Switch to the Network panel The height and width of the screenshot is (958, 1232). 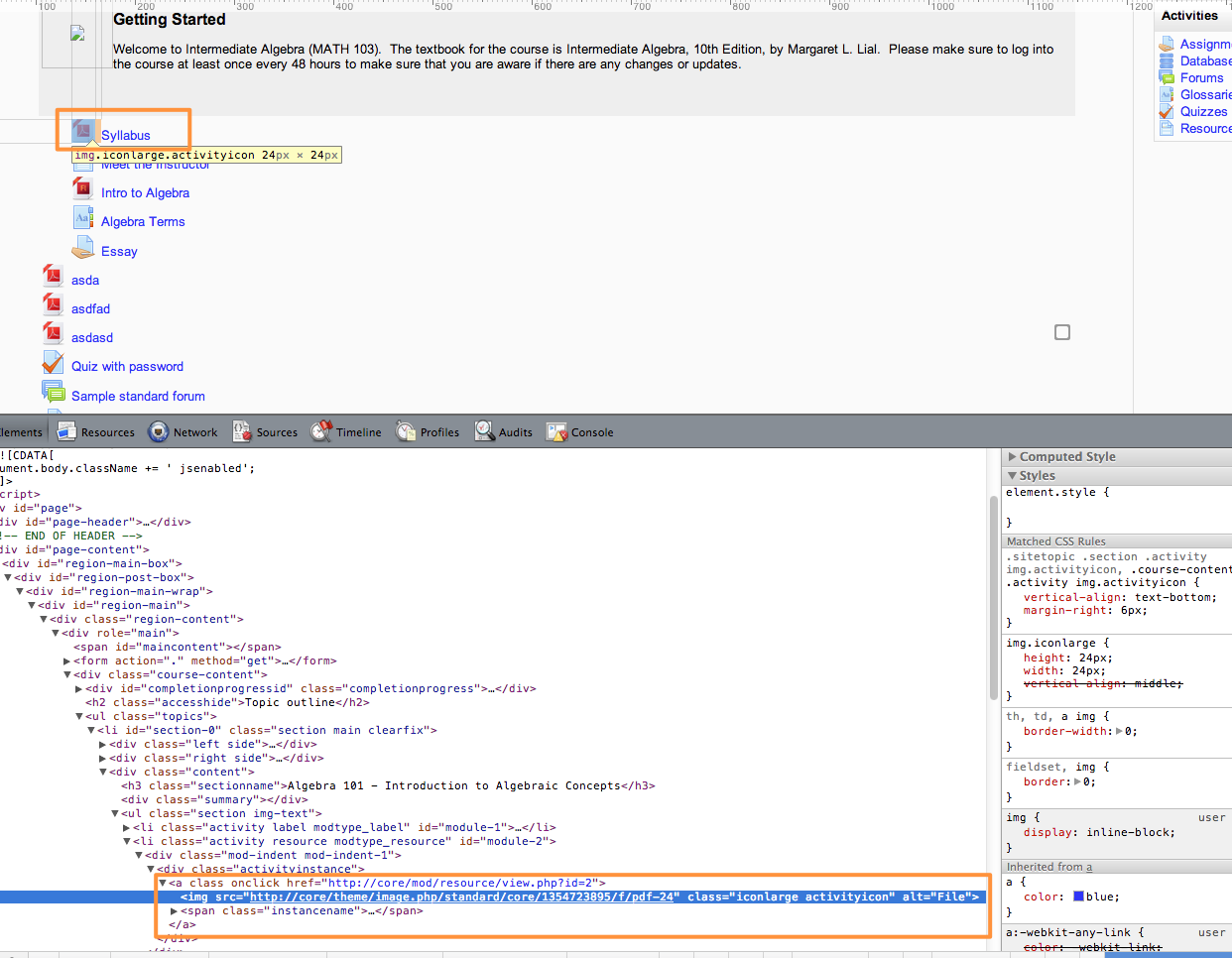tap(184, 432)
